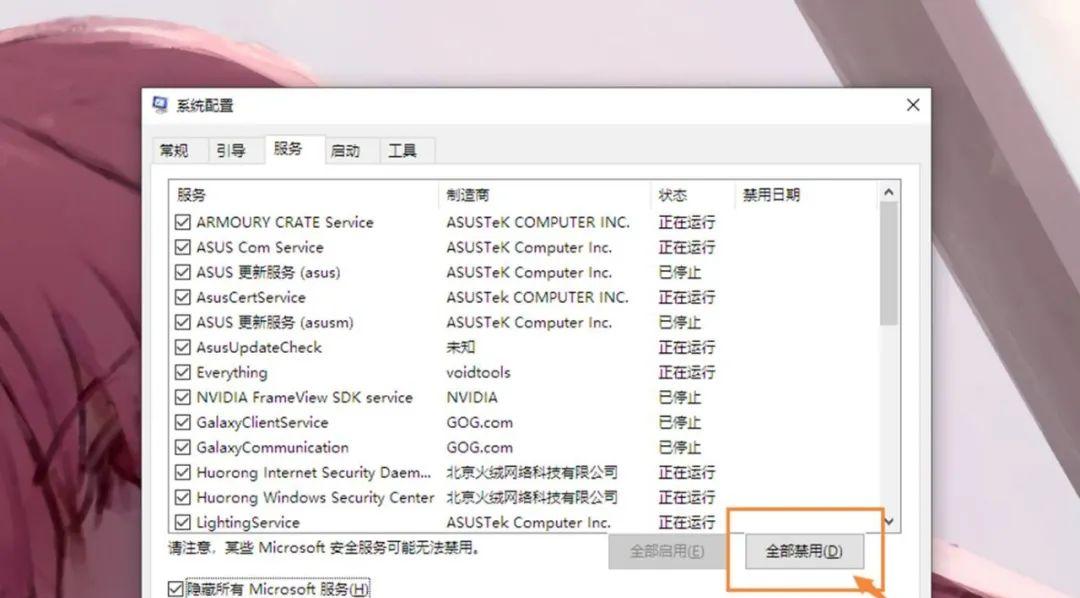Image resolution: width=1080 pixels, height=598 pixels.
Task: Select the GalaxyClientService row name
Action: (x=262, y=422)
